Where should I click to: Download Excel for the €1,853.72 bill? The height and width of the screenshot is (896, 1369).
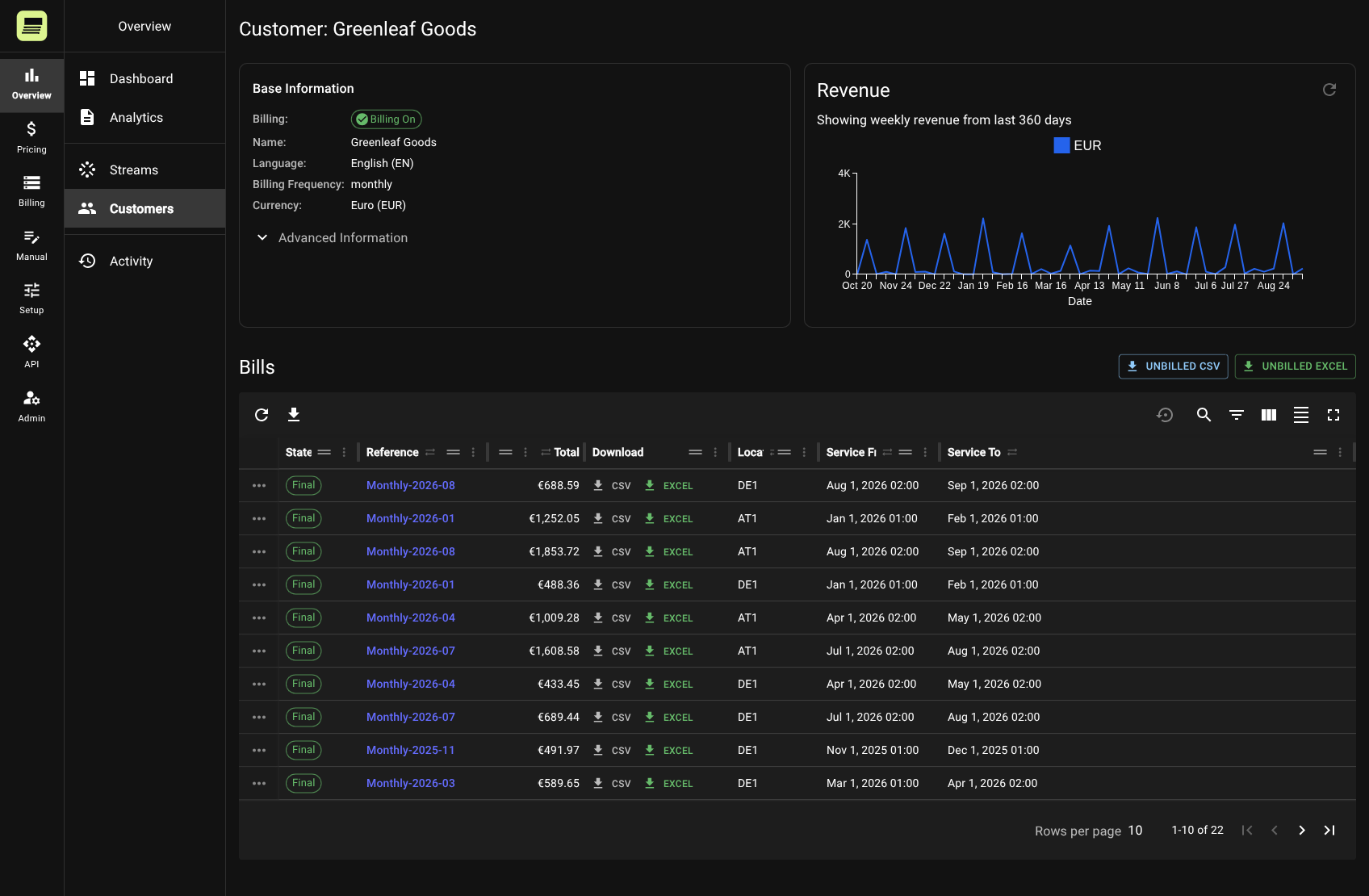pyautogui.click(x=668, y=551)
